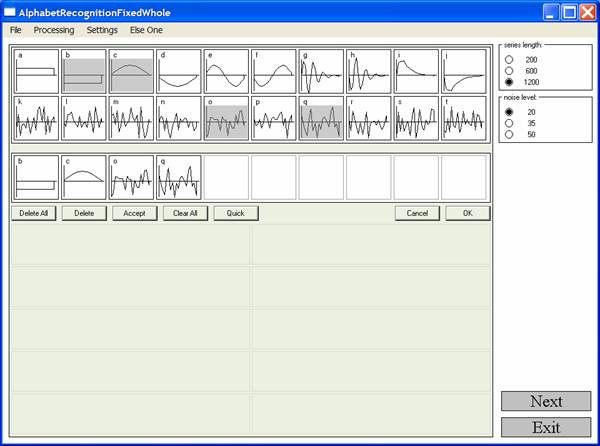Click the Delete All button
This screenshot has height=446, width=600.
coord(34,213)
